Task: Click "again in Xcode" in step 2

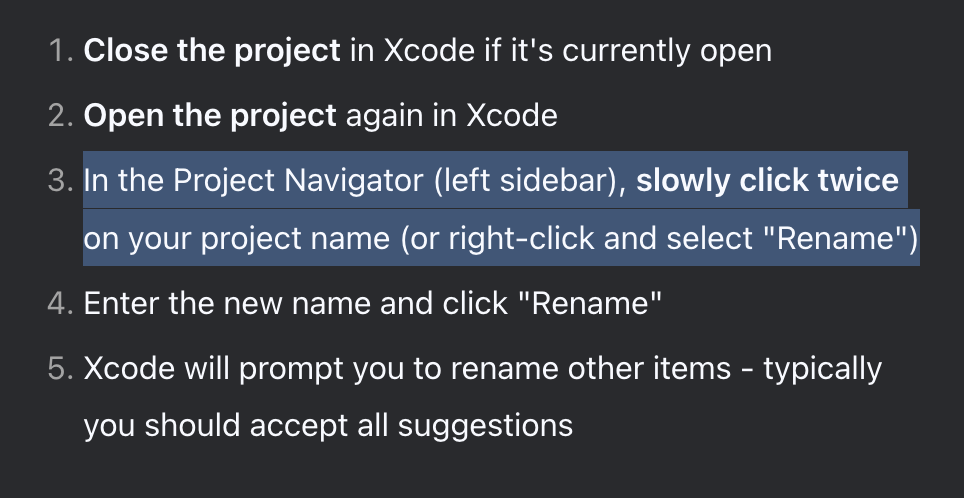Action: 452,116
